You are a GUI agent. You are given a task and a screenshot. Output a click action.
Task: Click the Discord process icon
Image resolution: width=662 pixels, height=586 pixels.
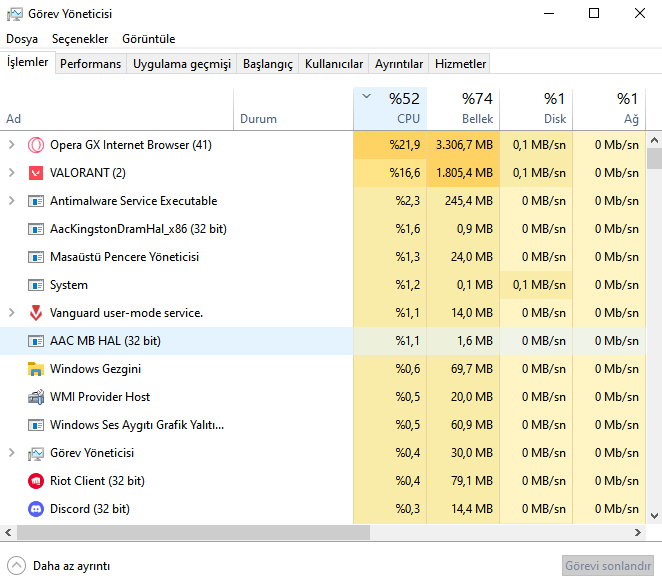pos(36,509)
